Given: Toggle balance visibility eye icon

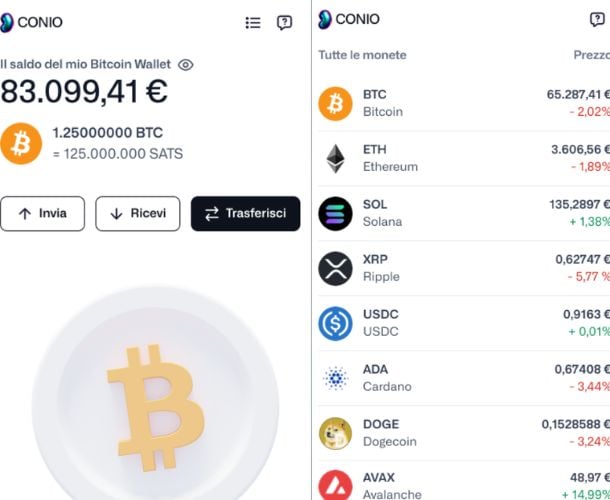Looking at the screenshot, I should (x=186, y=65).
